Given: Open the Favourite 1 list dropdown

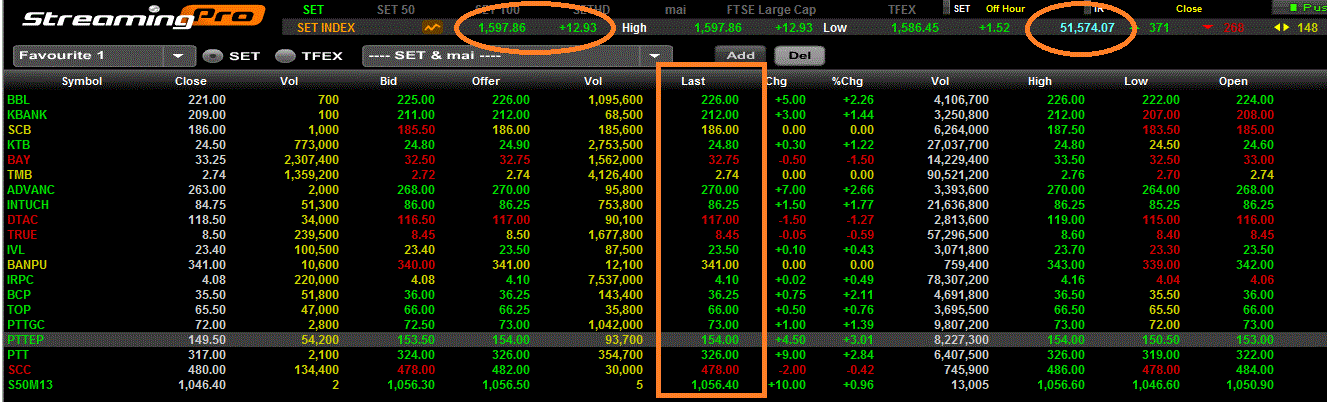Looking at the screenshot, I should [x=178, y=56].
